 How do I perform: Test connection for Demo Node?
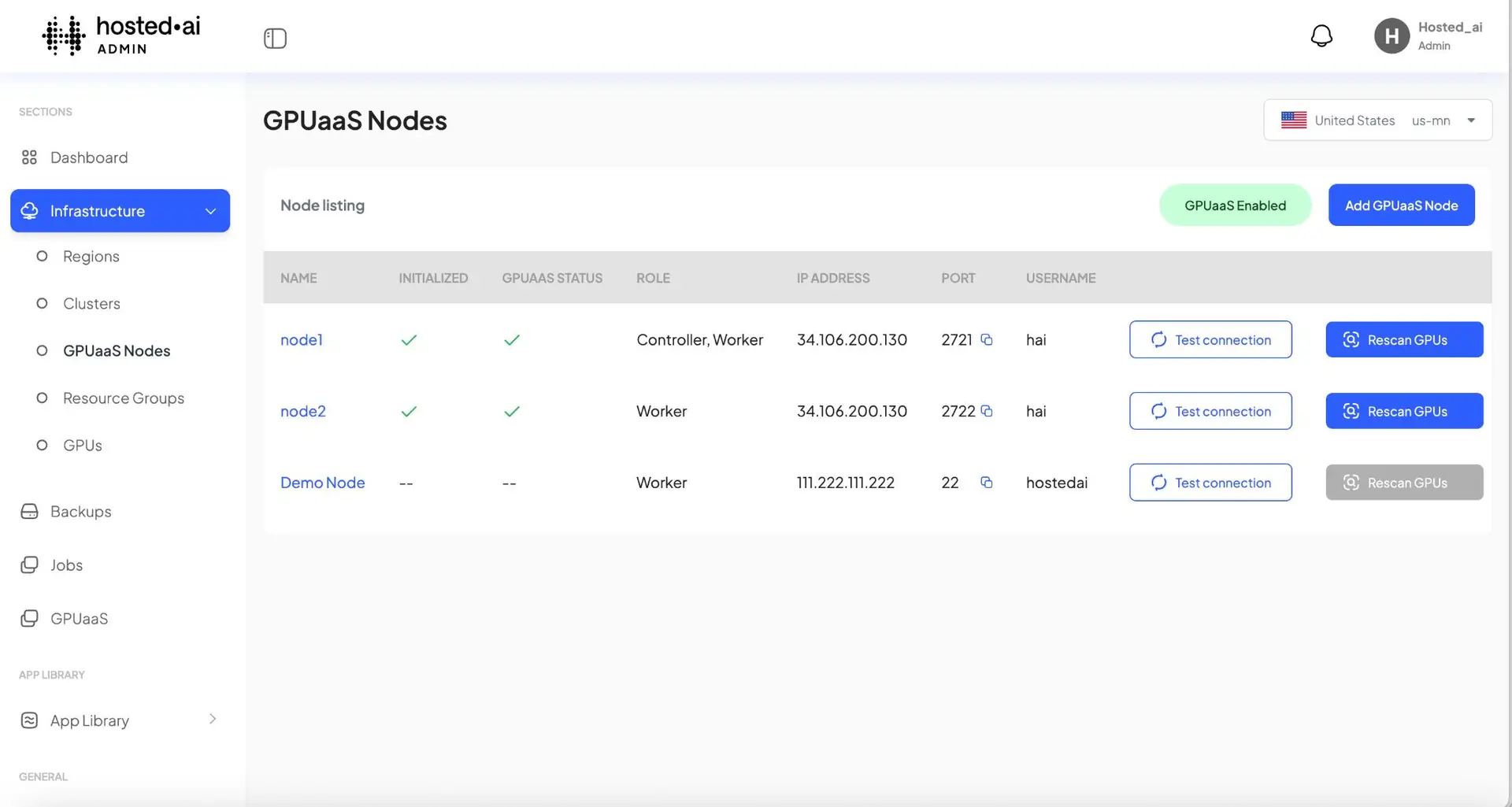click(1210, 482)
